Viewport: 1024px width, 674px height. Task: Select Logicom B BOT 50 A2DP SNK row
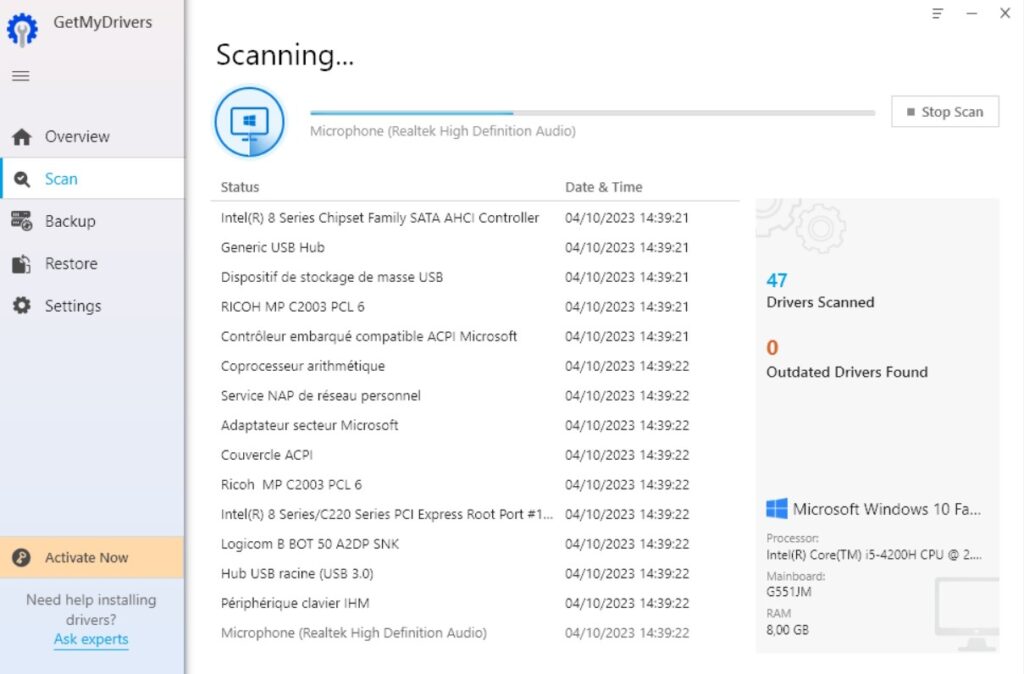tap(475, 544)
